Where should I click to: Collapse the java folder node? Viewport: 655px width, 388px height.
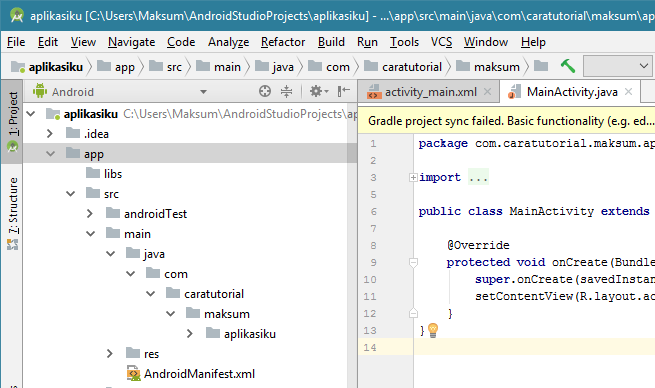[111, 254]
